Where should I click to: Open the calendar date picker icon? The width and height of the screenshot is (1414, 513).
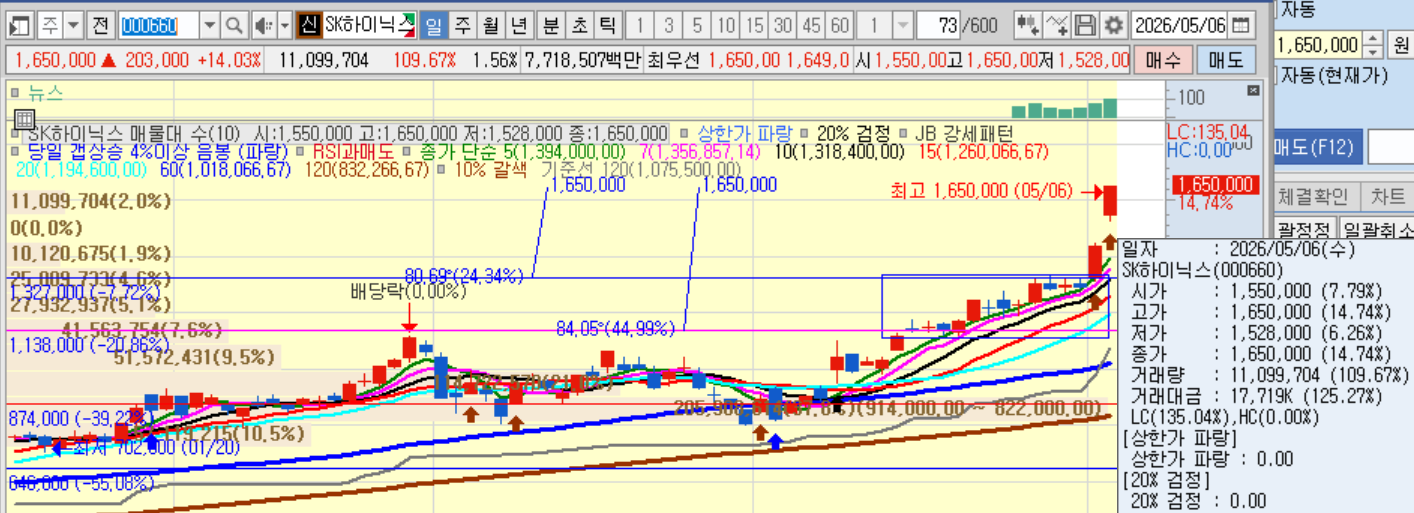(x=1241, y=25)
